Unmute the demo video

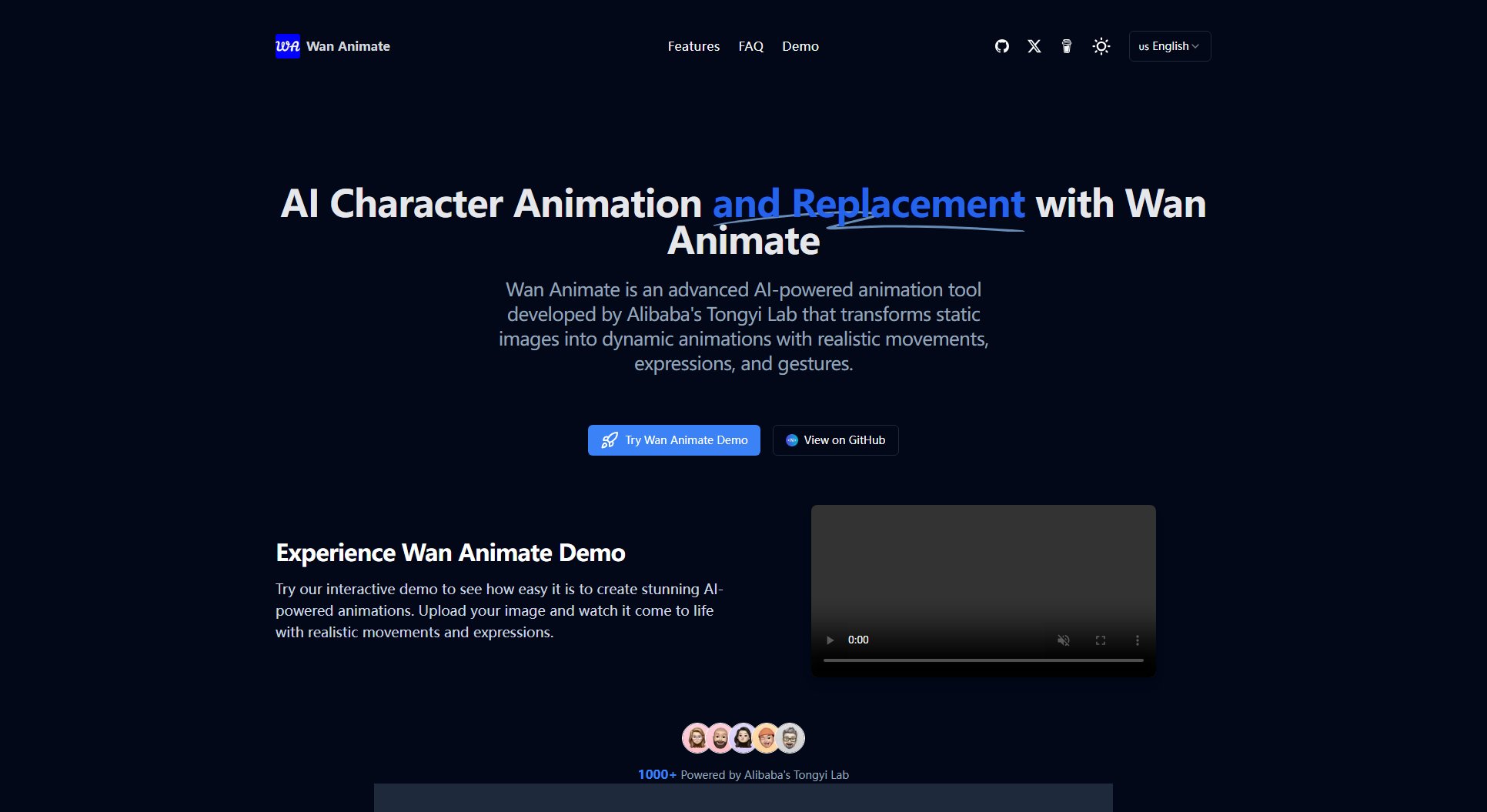click(x=1064, y=640)
